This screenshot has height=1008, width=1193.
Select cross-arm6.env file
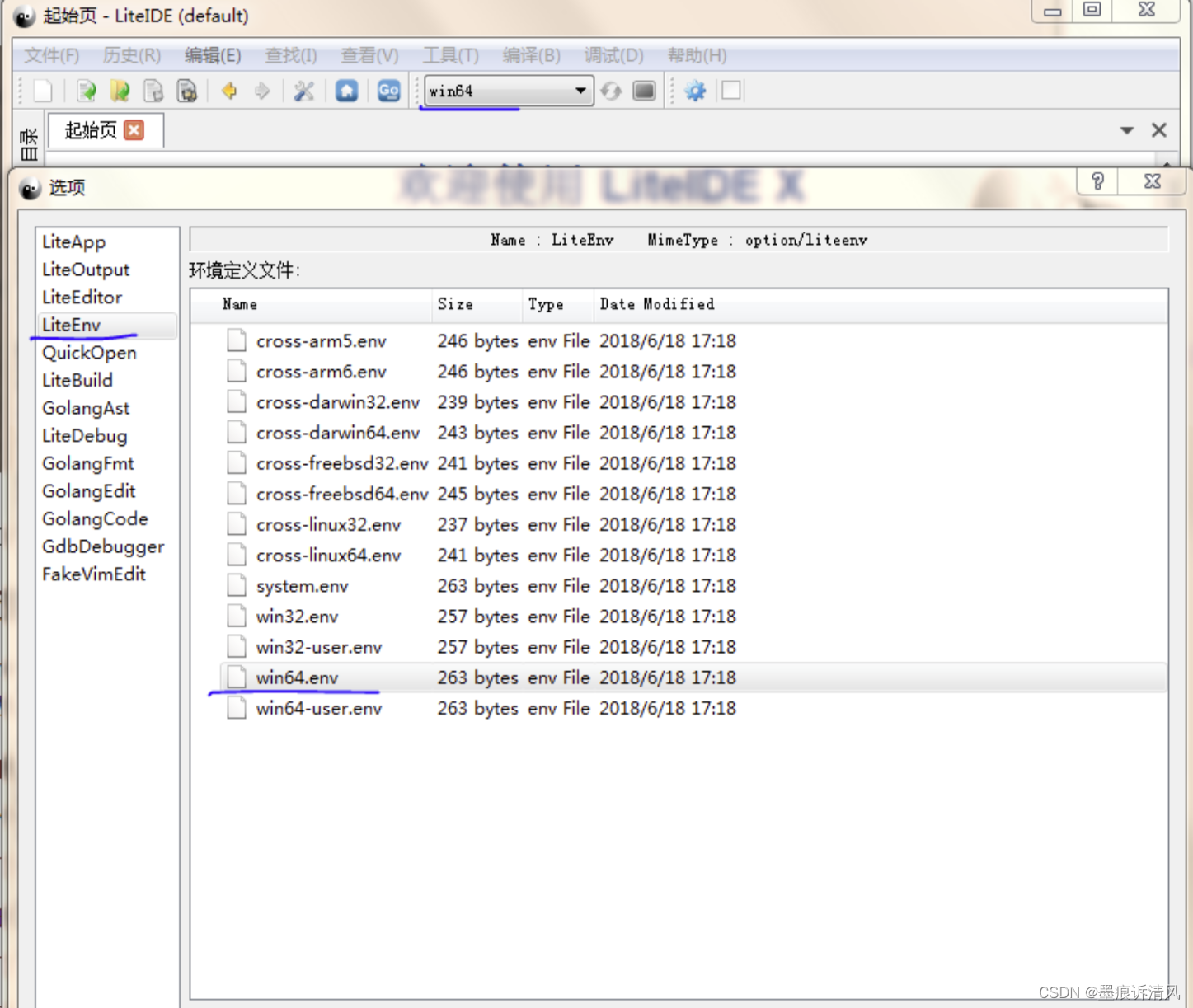coord(321,372)
